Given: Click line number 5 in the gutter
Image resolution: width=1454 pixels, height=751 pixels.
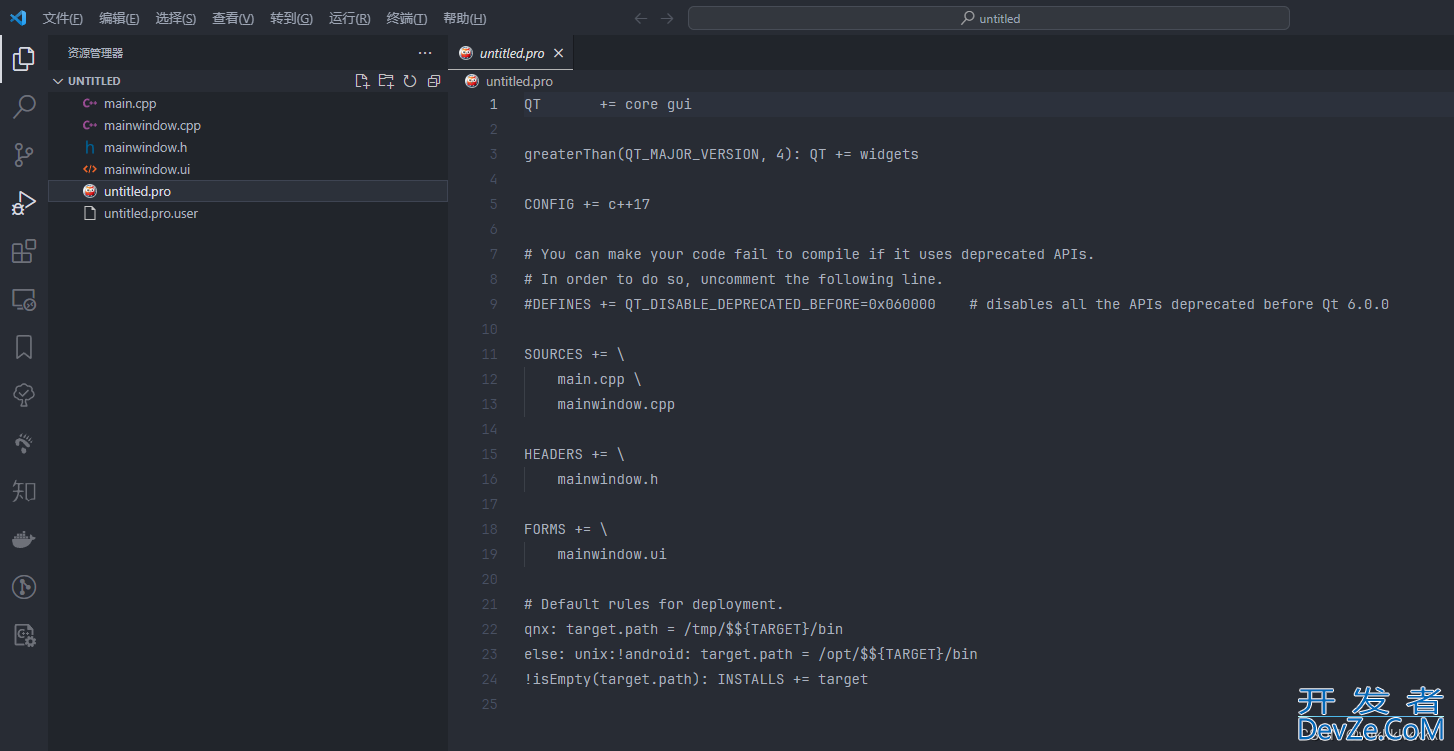Looking at the screenshot, I should point(493,204).
